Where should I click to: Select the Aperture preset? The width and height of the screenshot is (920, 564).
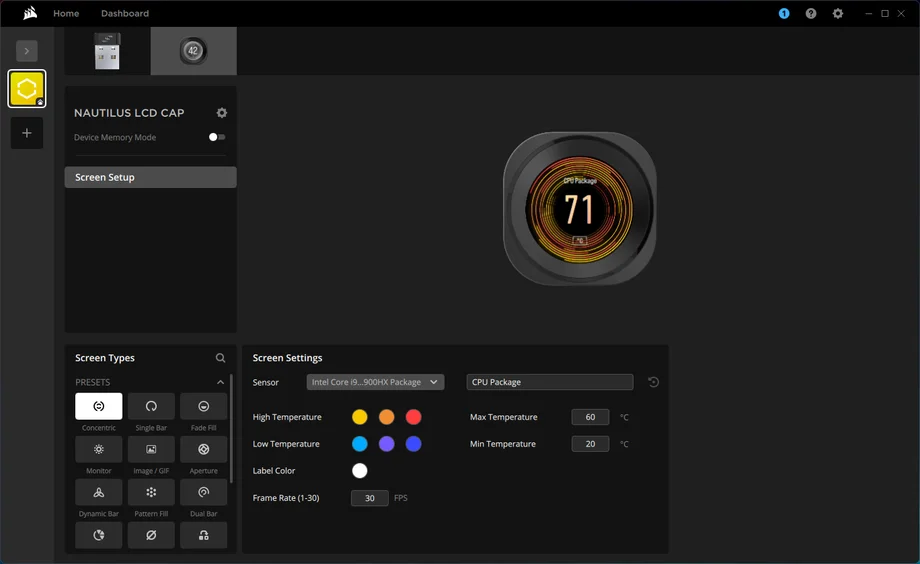(x=203, y=449)
